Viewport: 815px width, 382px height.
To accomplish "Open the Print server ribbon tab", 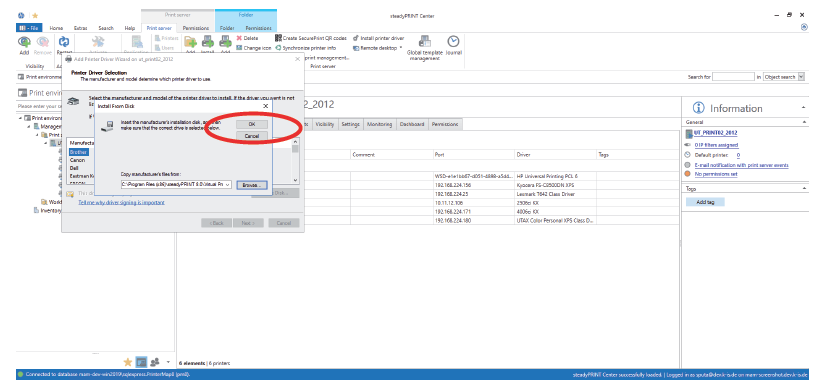I will pos(159,28).
